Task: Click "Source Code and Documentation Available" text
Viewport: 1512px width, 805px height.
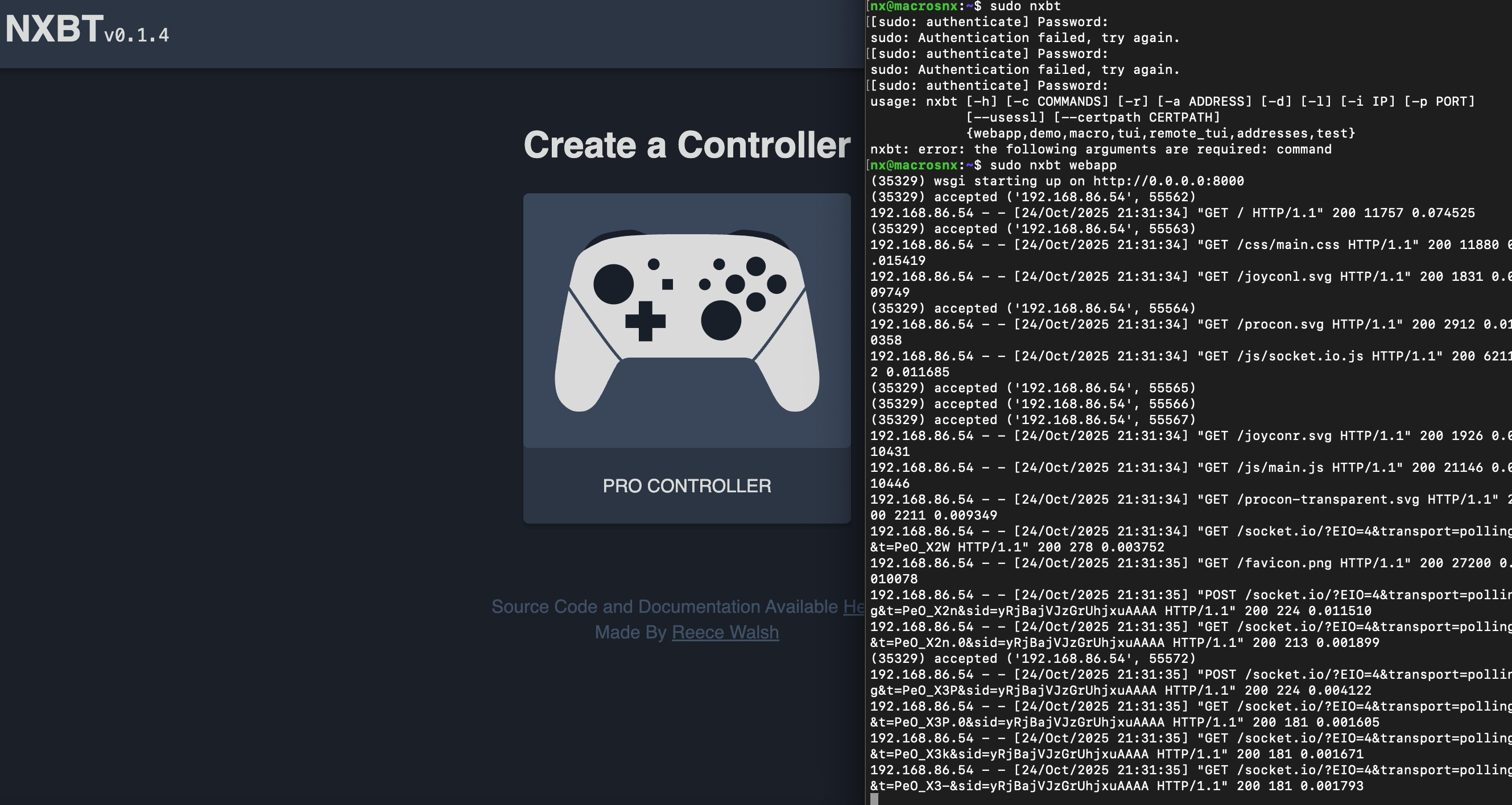Action: point(664,606)
